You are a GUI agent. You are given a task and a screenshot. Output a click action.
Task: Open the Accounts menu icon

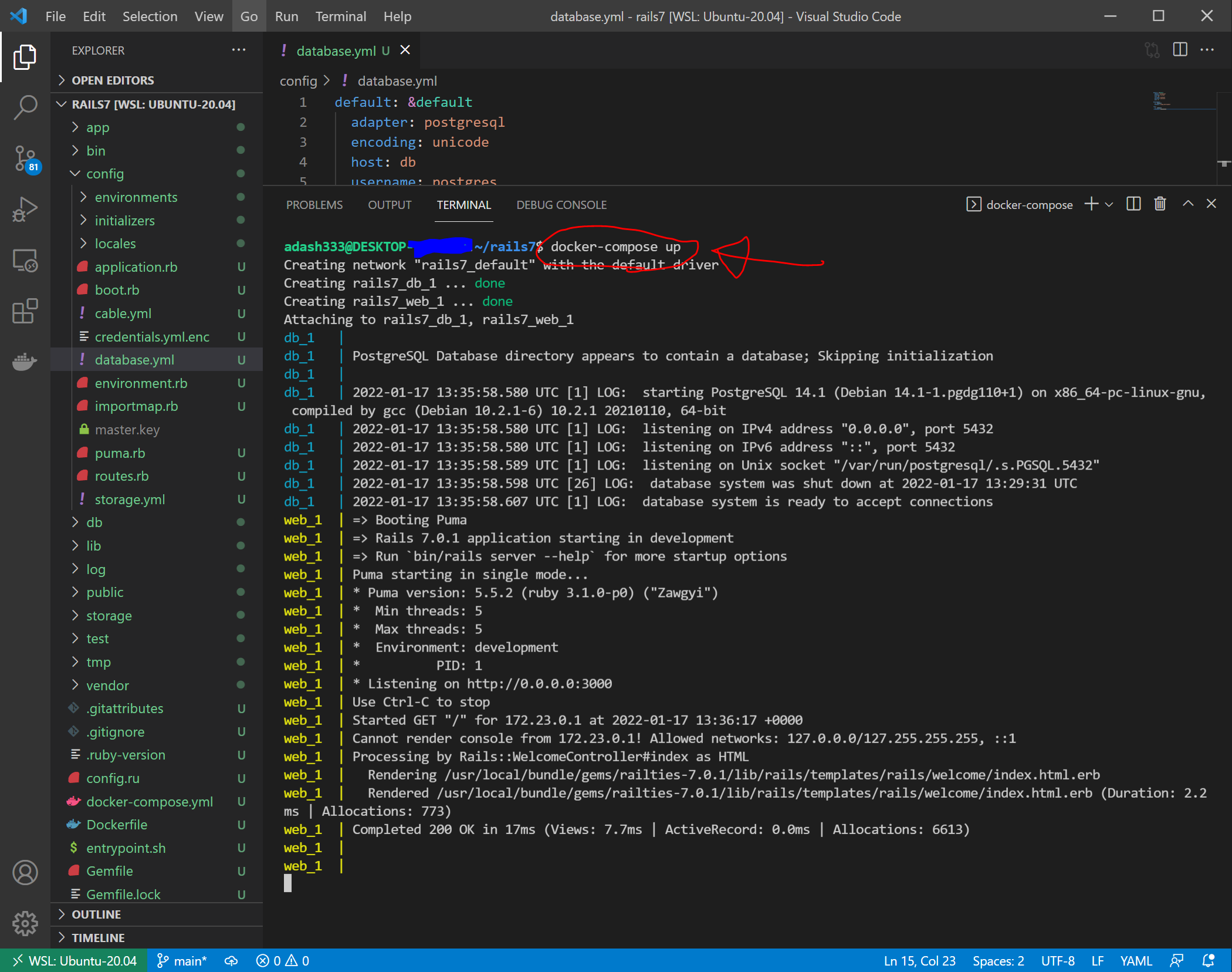25,872
